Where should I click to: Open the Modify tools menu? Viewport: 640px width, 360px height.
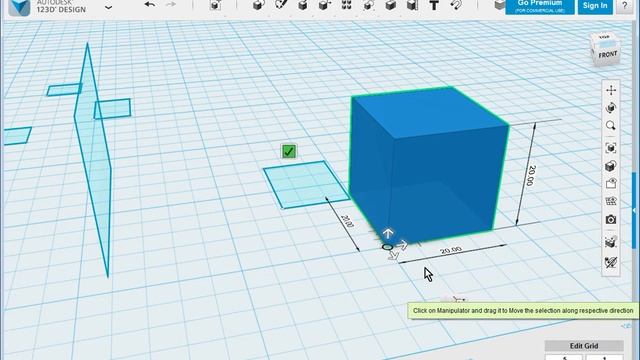click(324, 5)
